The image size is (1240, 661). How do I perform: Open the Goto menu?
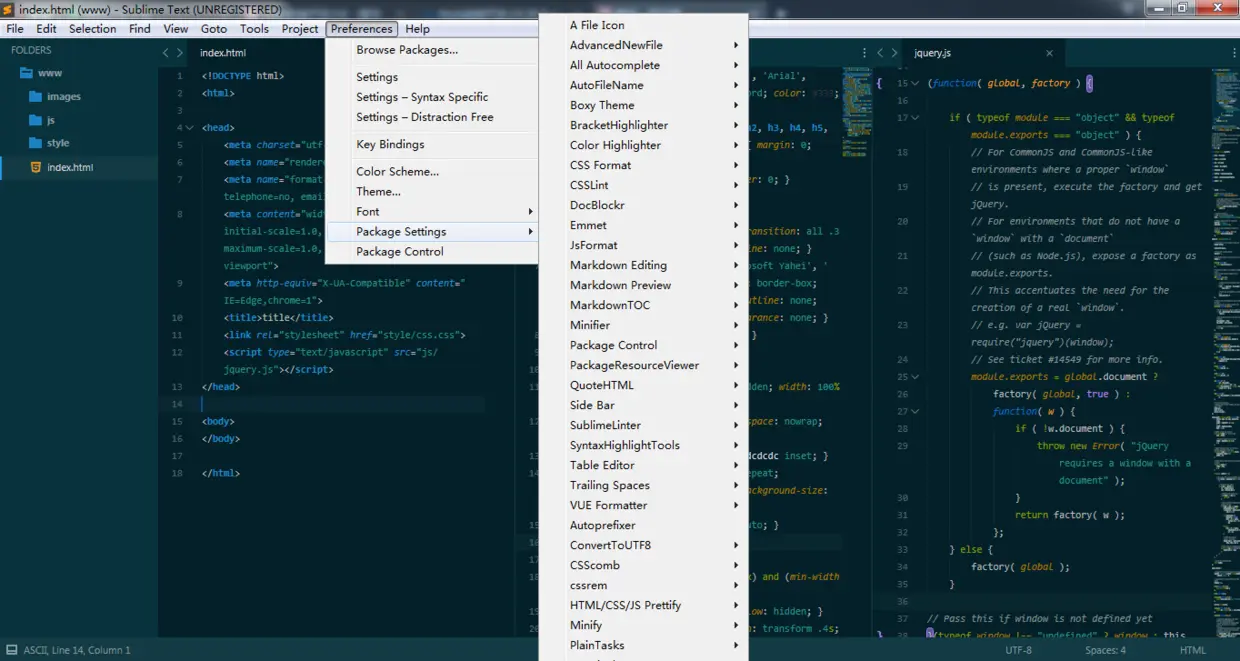click(x=214, y=29)
